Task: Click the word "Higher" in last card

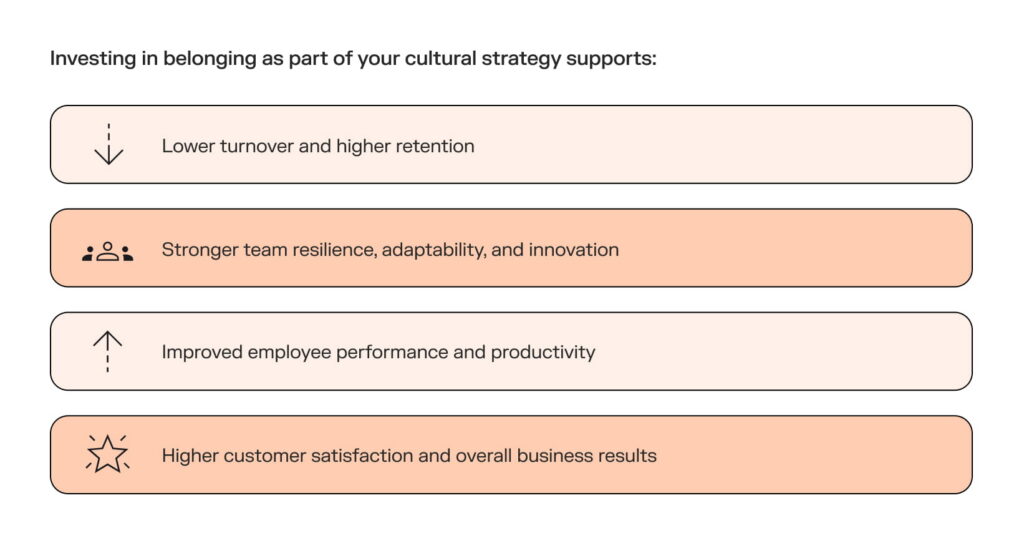Action: tap(188, 455)
